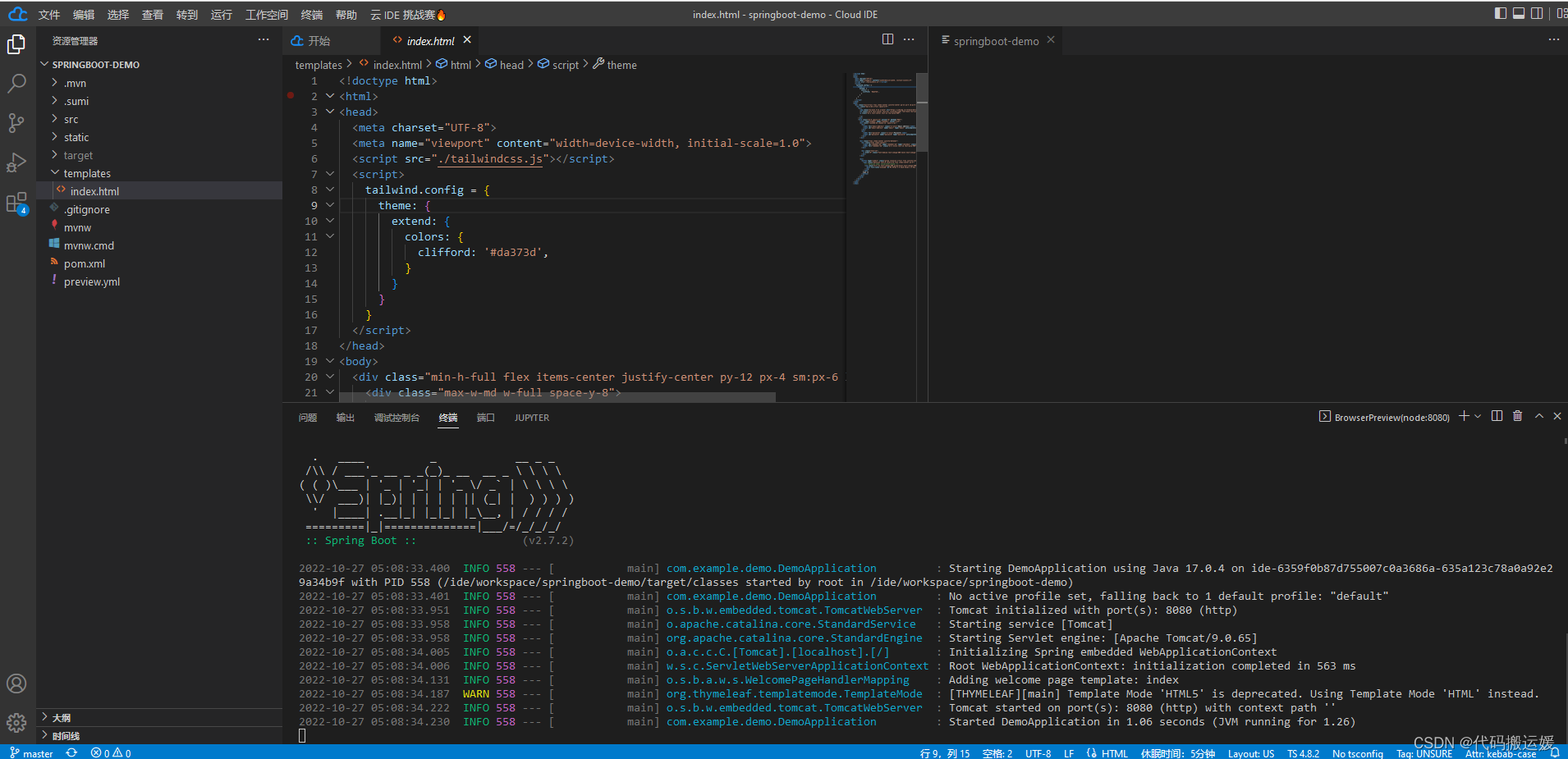Fold the head tag at line 3
Screen dimensions: 1568x759
pyautogui.click(x=330, y=112)
